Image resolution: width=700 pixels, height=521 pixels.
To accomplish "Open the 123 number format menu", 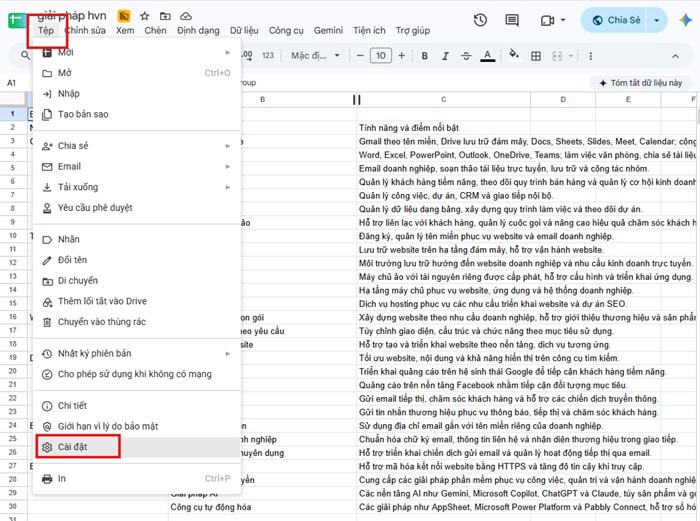I will pos(268,56).
